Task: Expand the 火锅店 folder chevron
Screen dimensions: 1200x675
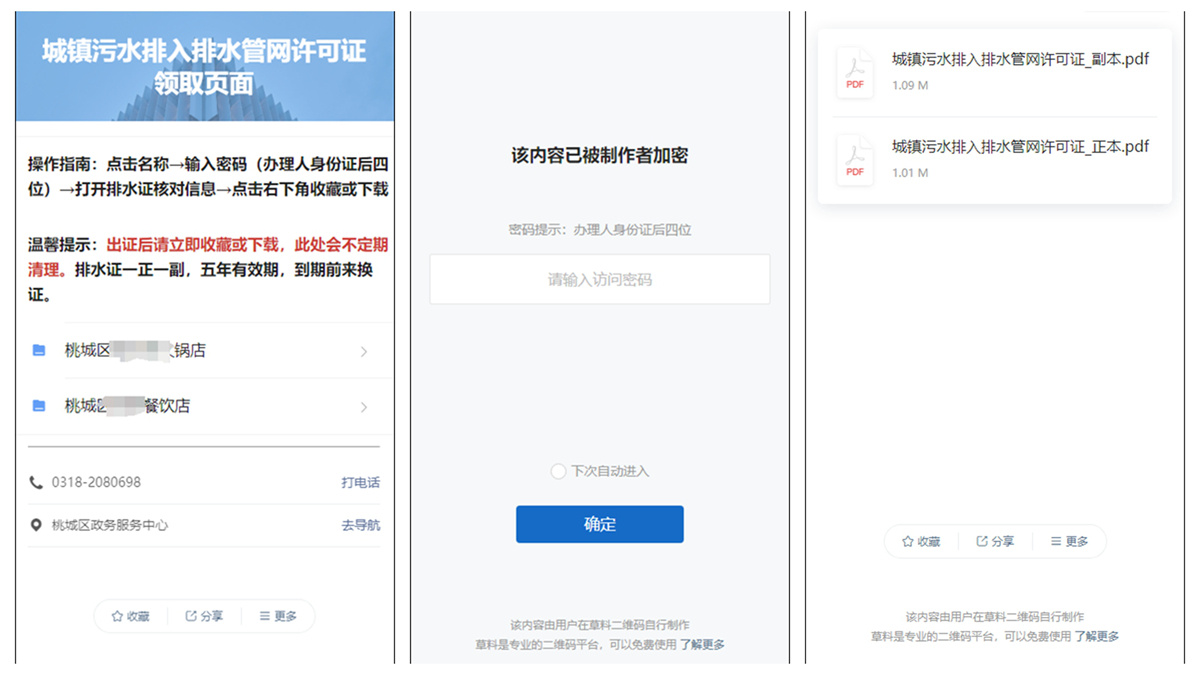Action: pyautogui.click(x=364, y=352)
